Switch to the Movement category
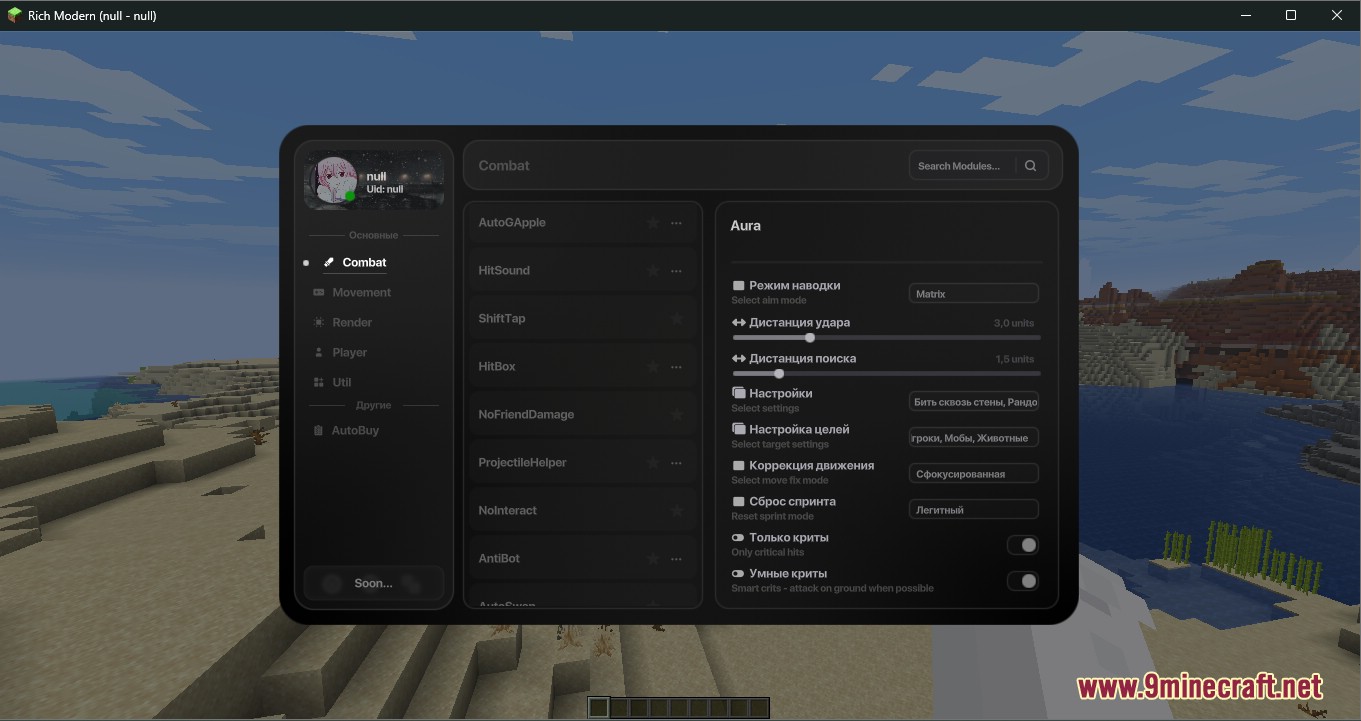 361,293
